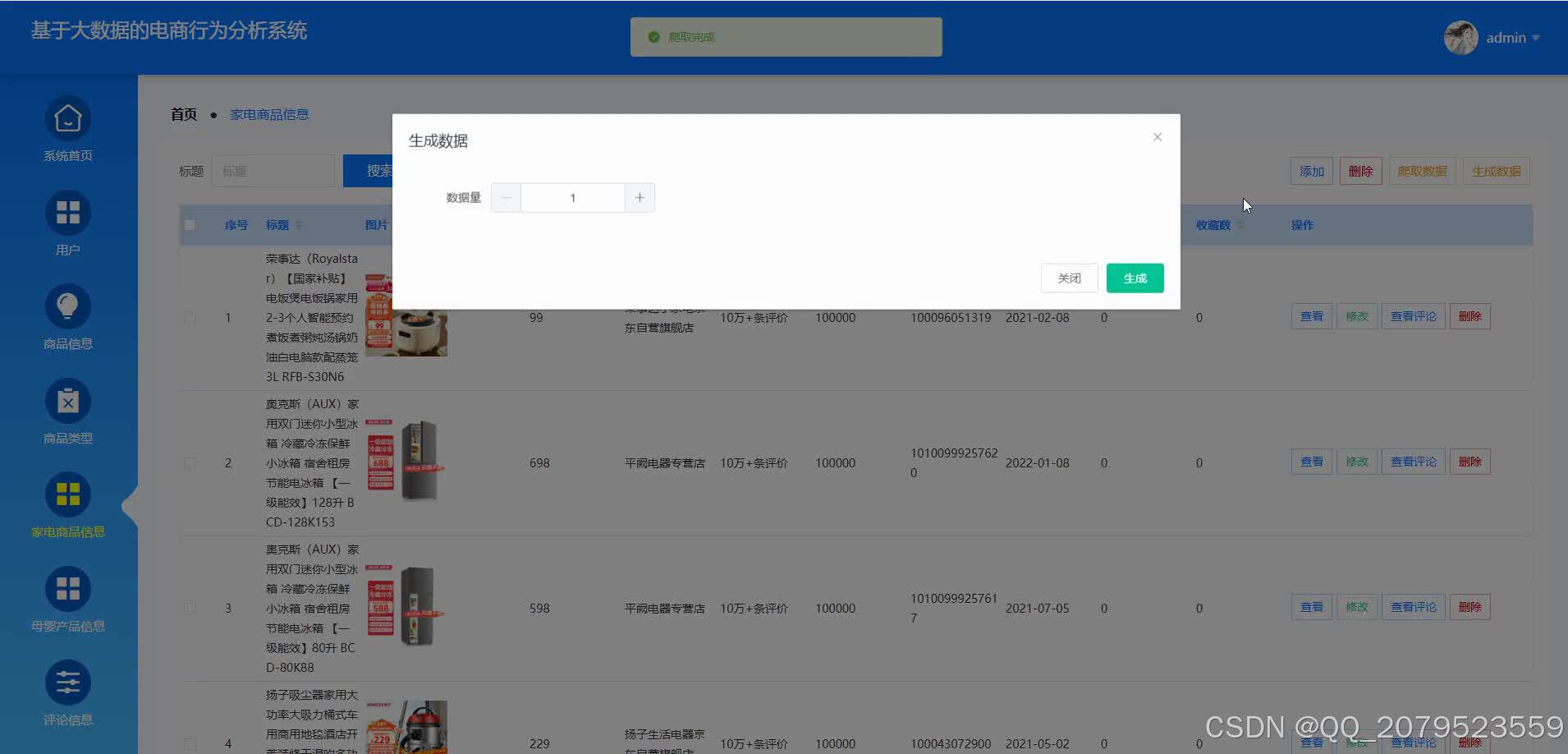Click 查看评论 for row 2
This screenshot has height=754, width=1568.
1414,462
